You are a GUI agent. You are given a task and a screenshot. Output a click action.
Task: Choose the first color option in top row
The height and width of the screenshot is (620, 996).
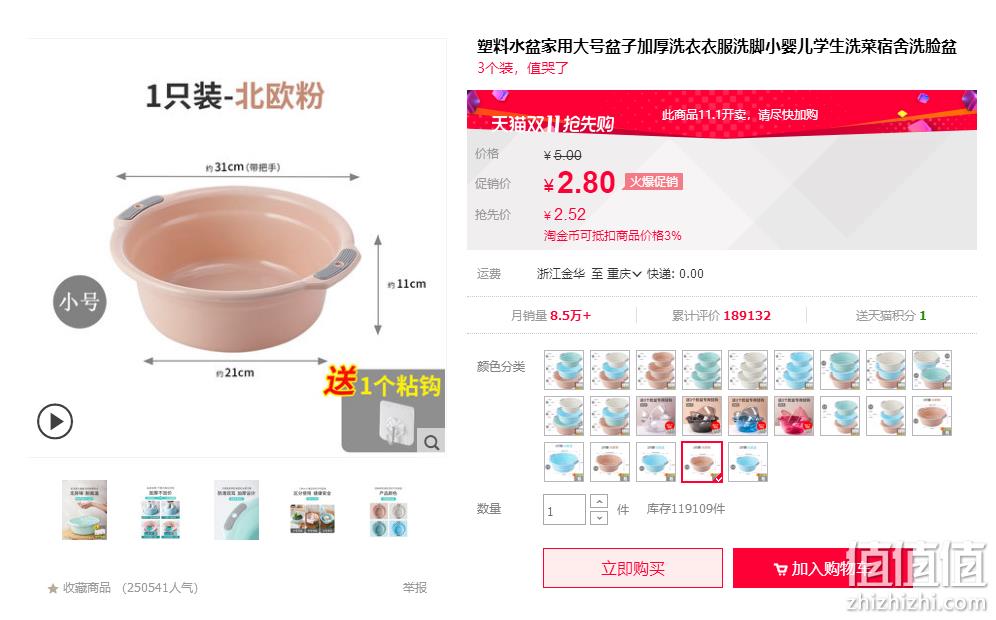pos(563,370)
